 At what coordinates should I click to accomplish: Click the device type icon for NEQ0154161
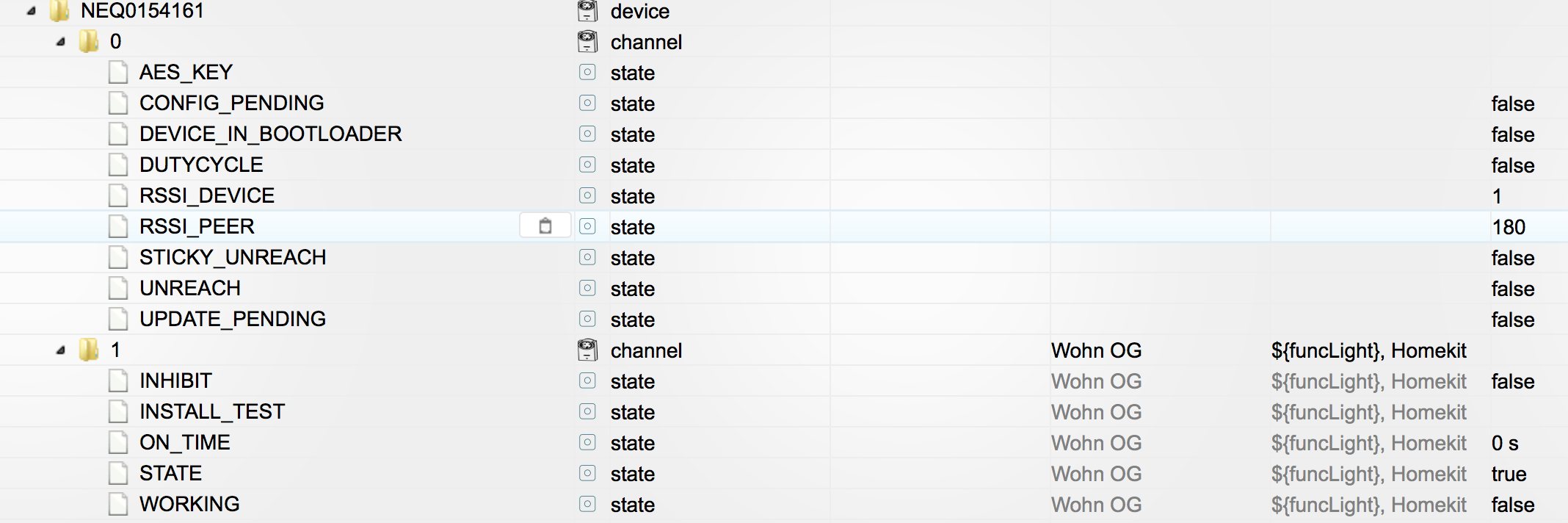click(587, 11)
